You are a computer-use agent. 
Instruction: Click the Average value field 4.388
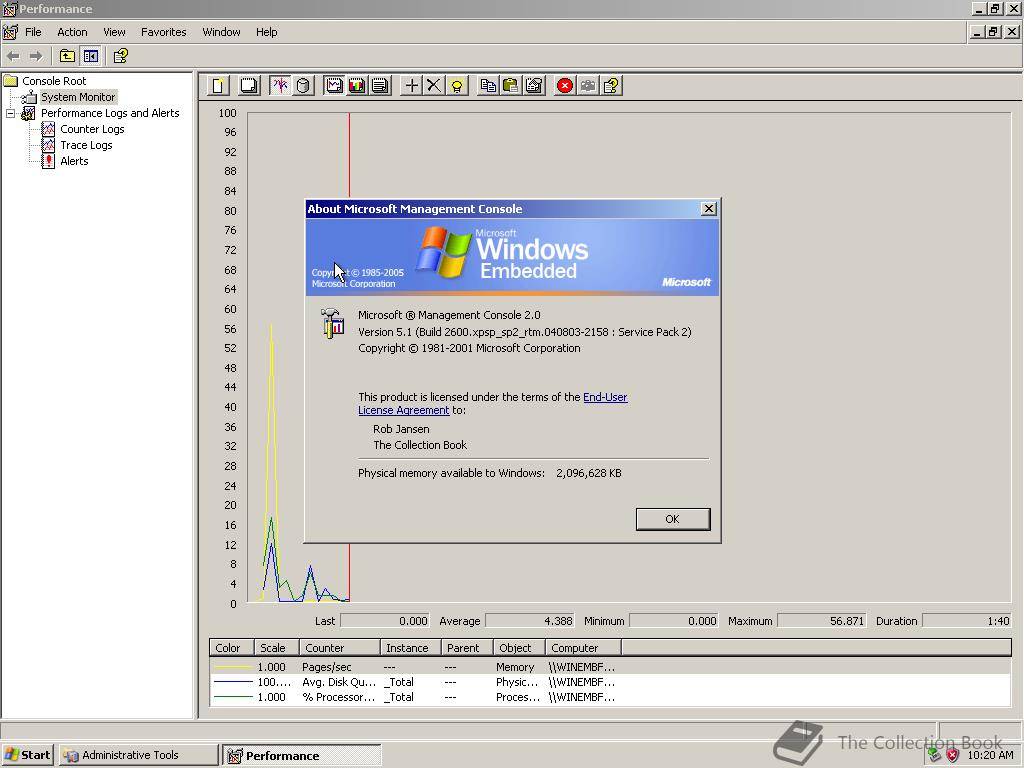(530, 621)
